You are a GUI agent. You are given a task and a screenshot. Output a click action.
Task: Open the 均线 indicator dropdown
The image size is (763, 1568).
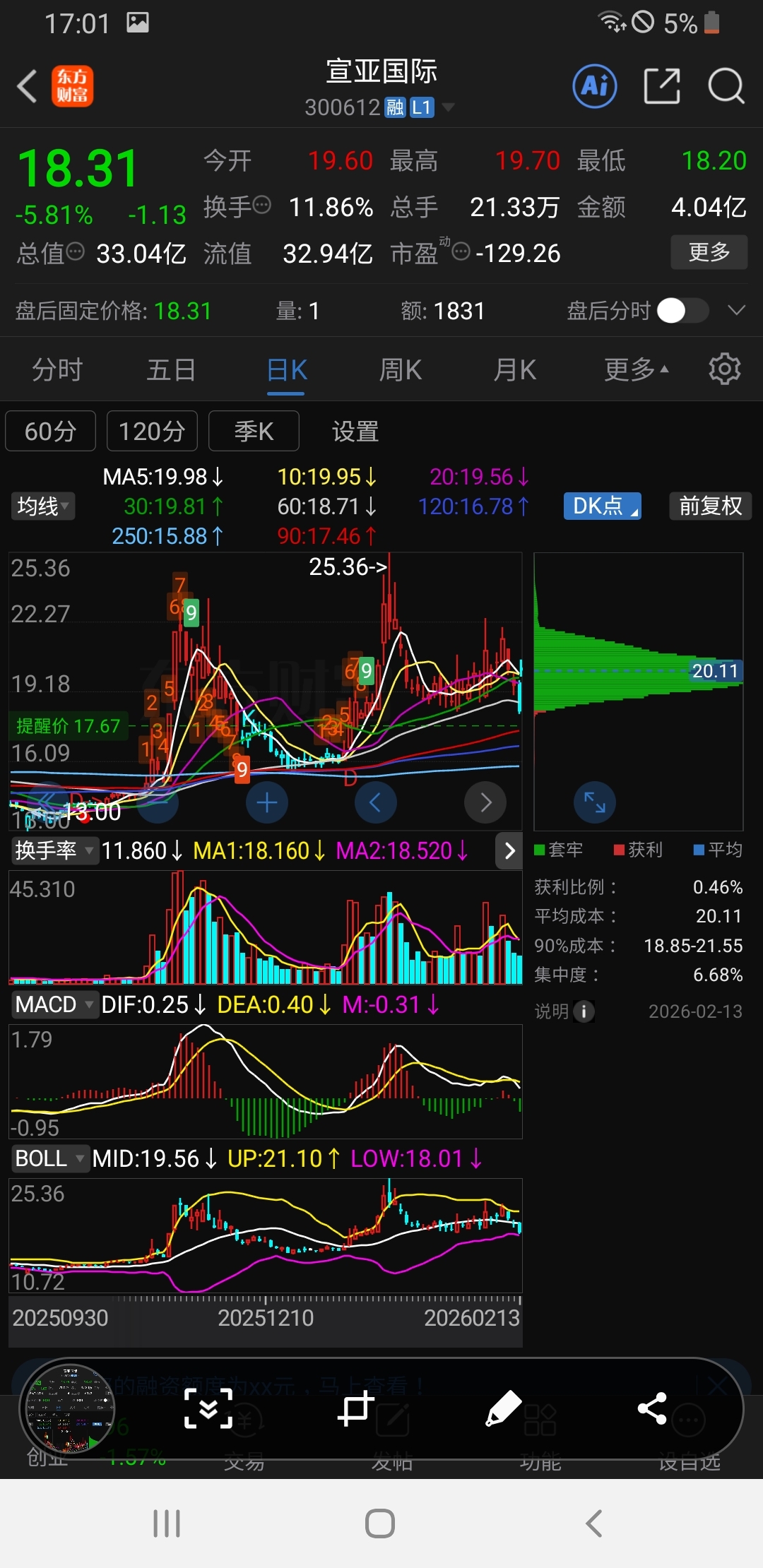click(43, 506)
